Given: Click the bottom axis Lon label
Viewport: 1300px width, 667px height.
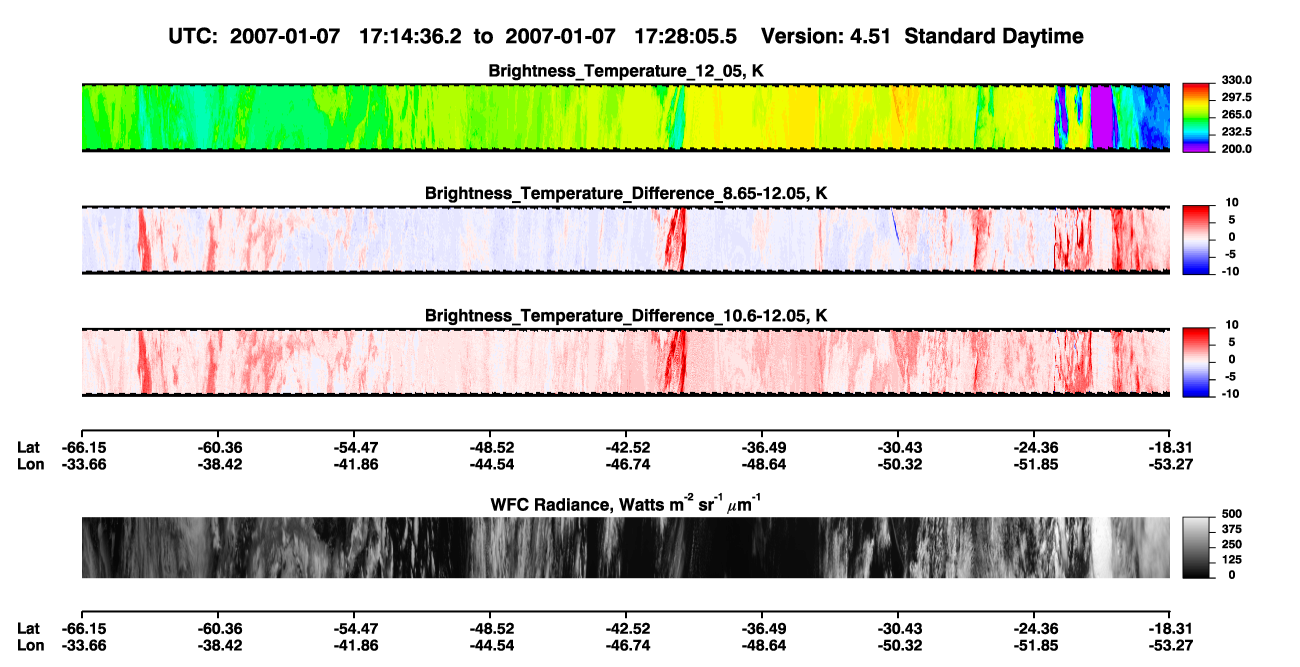Looking at the screenshot, I should tap(30, 645).
